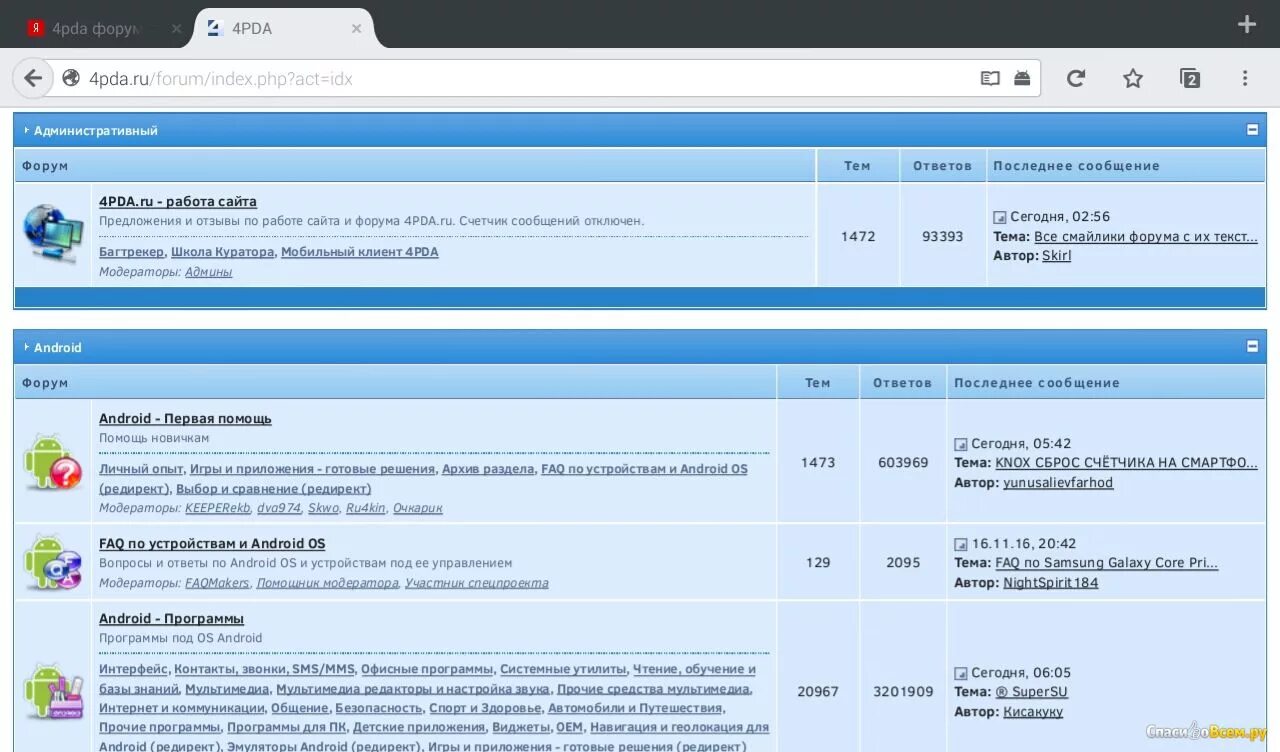
Task: Open topic FAQ по Samsung Galaxy Core
Action: point(1107,563)
